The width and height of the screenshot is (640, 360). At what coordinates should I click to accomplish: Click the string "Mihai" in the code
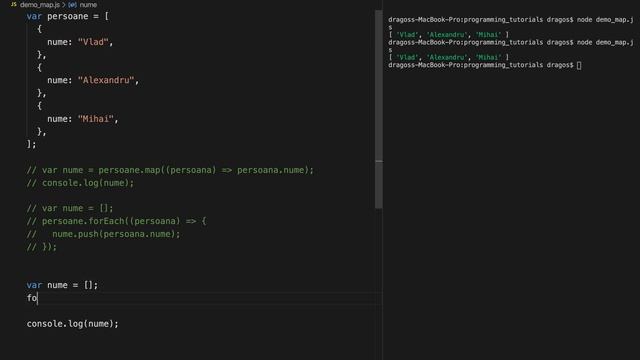pyautogui.click(x=96, y=119)
